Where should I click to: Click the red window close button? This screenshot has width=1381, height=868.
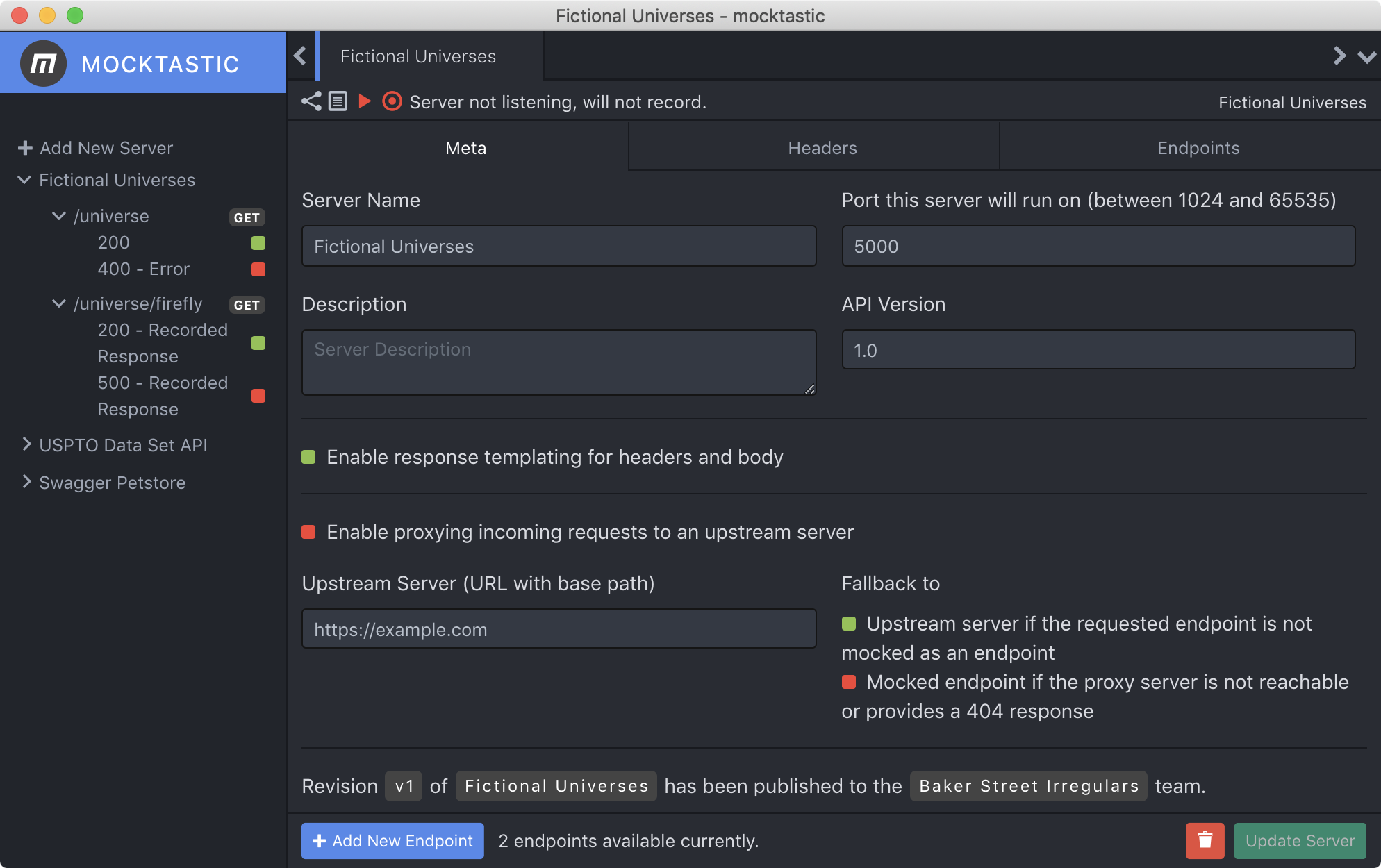[x=19, y=15]
